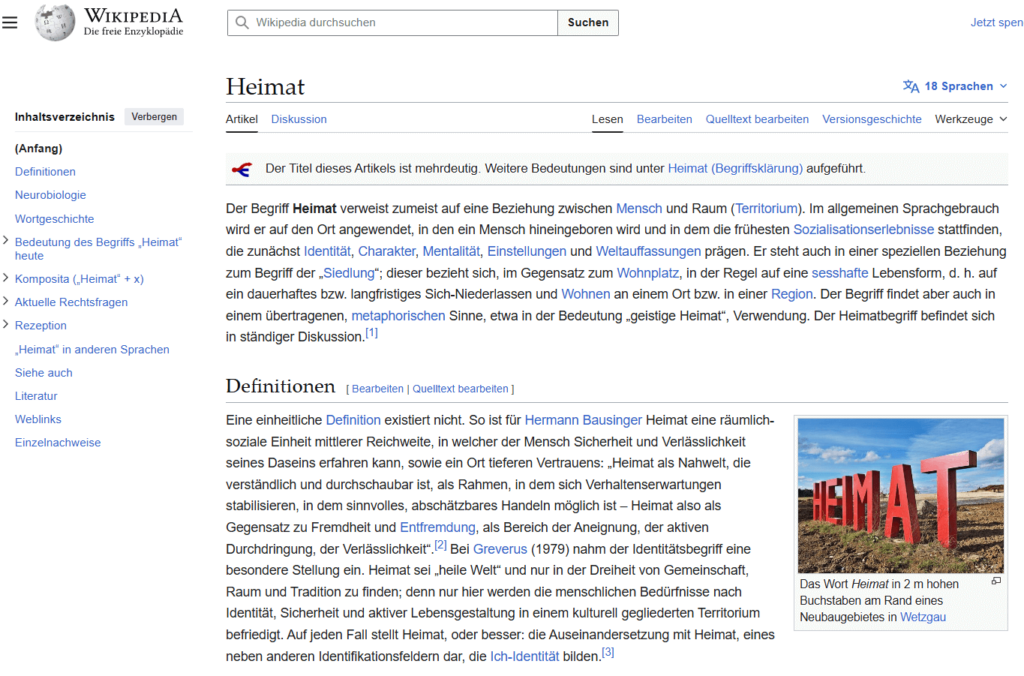Enlarge the image via caption icon
This screenshot has height=676, width=1024.
(x=995, y=581)
